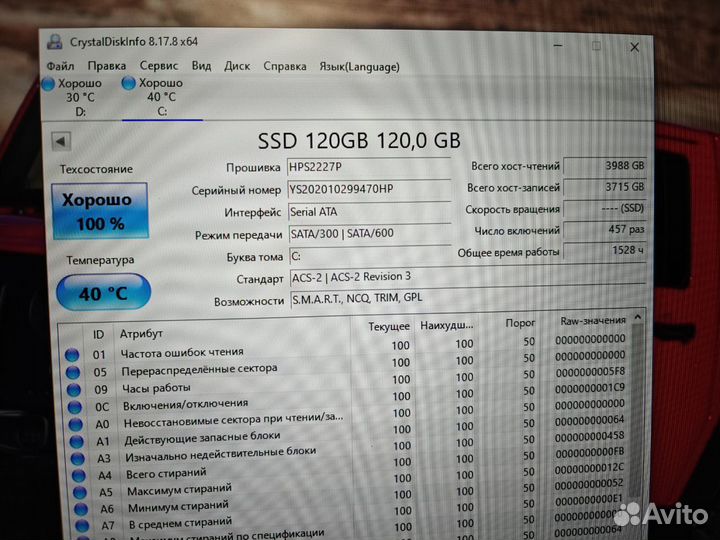Click the Прошивка field HPS2227P
This screenshot has width=720, height=540.
point(369,167)
